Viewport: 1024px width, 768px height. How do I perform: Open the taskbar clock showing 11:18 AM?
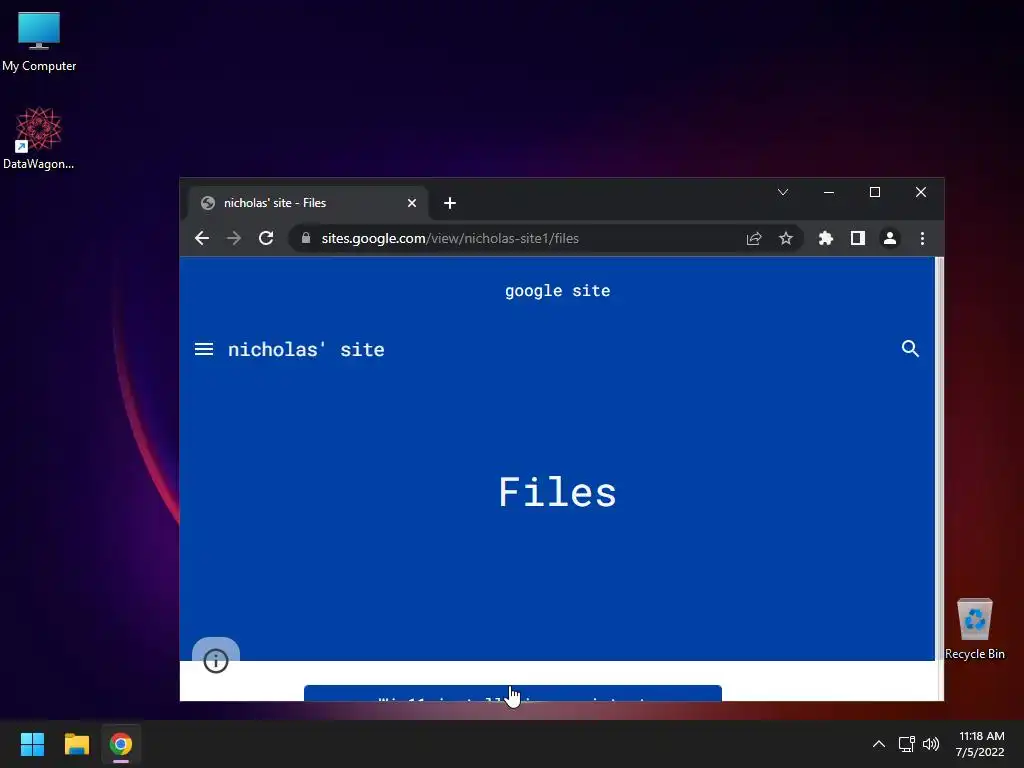pyautogui.click(x=980, y=744)
